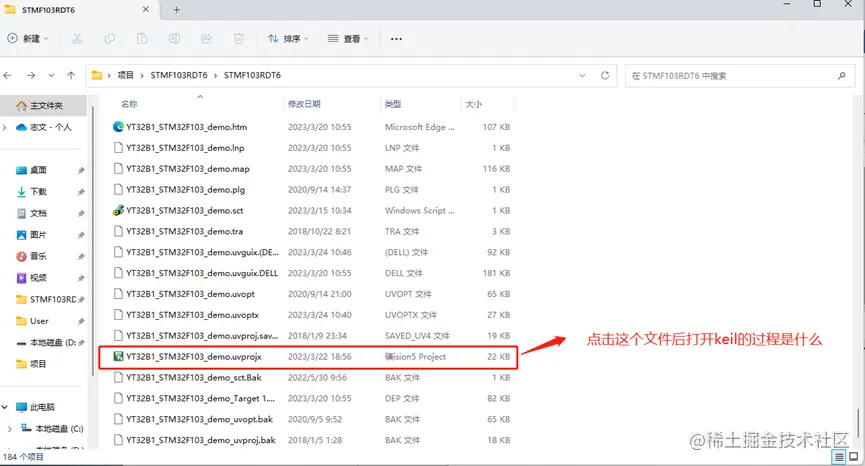Image resolution: width=865 pixels, height=466 pixels.
Task: Collapse This PC (此电脑) node
Action: click(x=5, y=407)
